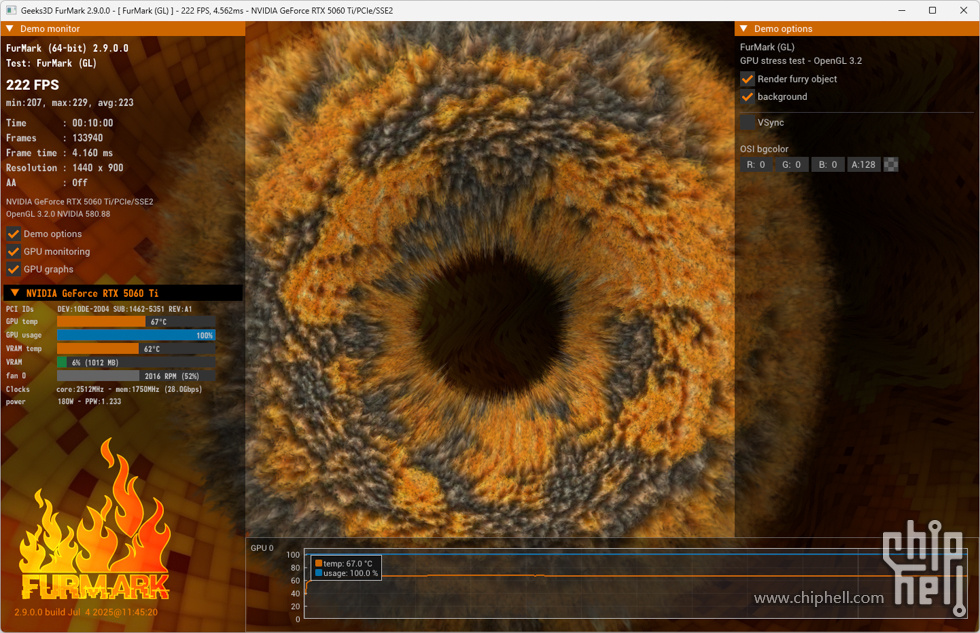
Task: Click the Time 00:10:00 value
Action: tap(92, 123)
